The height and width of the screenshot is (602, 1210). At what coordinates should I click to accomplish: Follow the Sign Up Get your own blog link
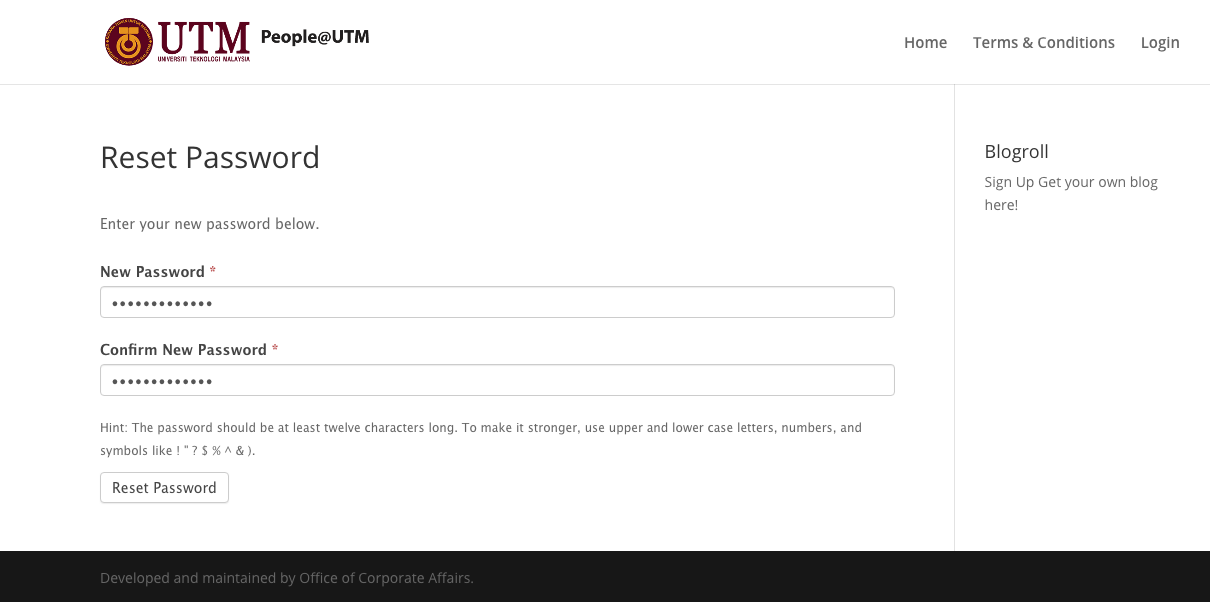pyautogui.click(x=1071, y=193)
